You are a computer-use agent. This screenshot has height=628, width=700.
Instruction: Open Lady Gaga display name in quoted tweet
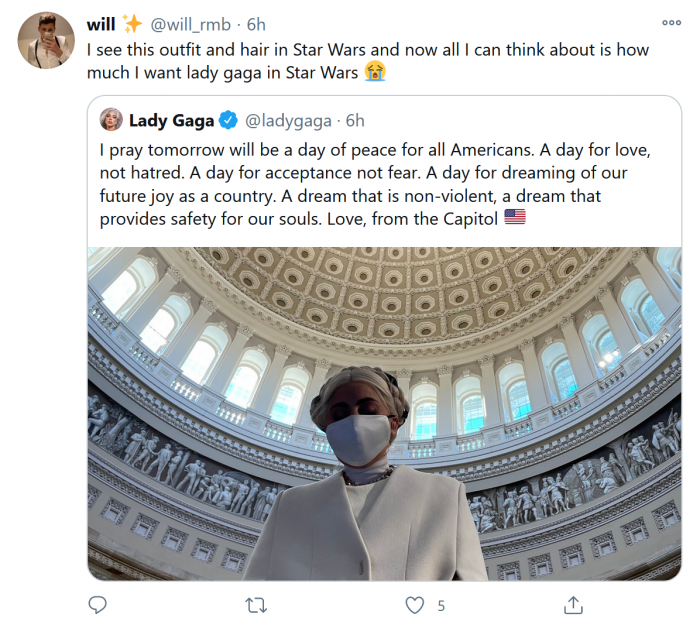tap(171, 121)
